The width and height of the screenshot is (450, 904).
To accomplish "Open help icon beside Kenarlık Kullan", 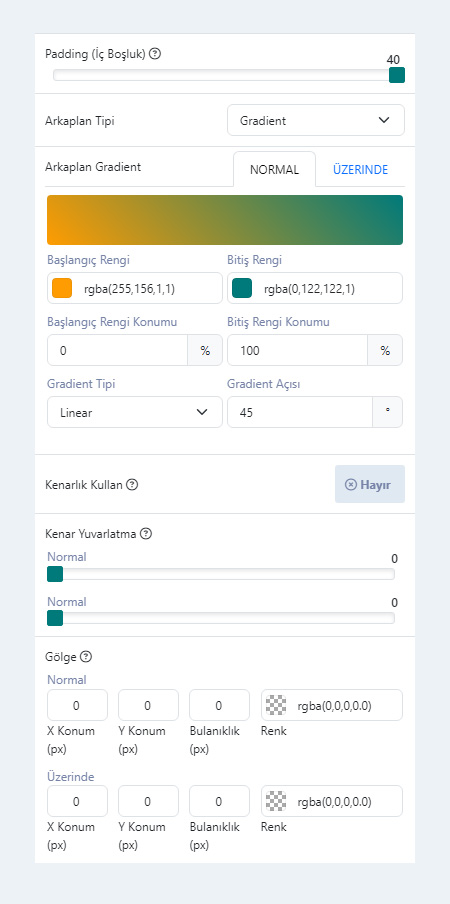I will (132, 485).
